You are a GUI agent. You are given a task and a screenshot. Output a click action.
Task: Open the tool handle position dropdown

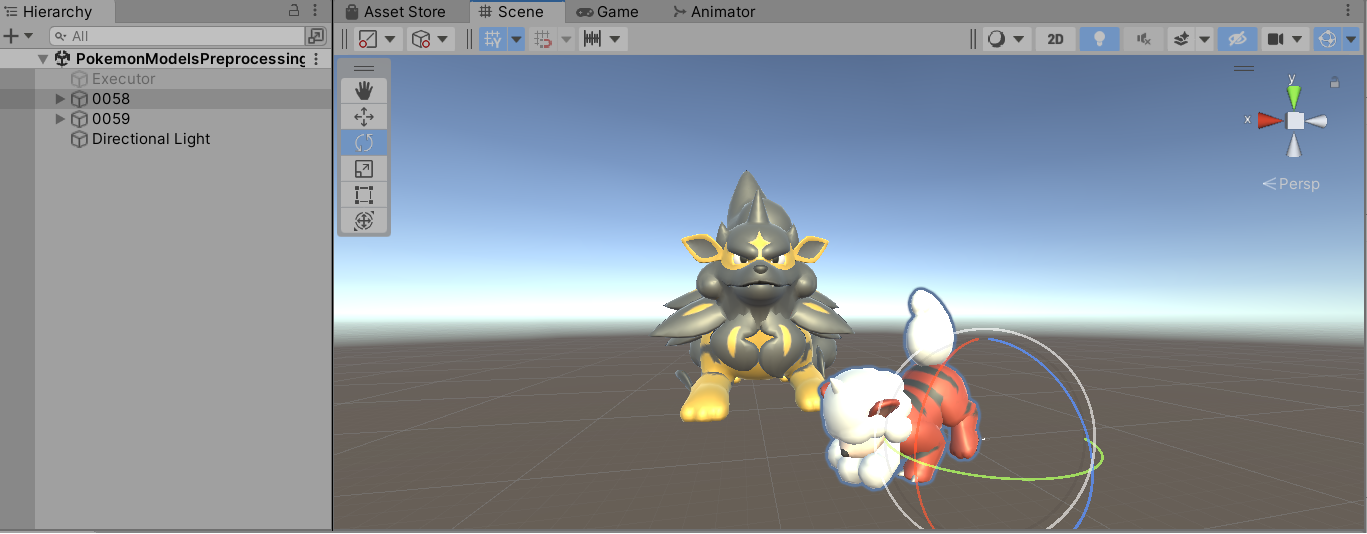point(379,39)
